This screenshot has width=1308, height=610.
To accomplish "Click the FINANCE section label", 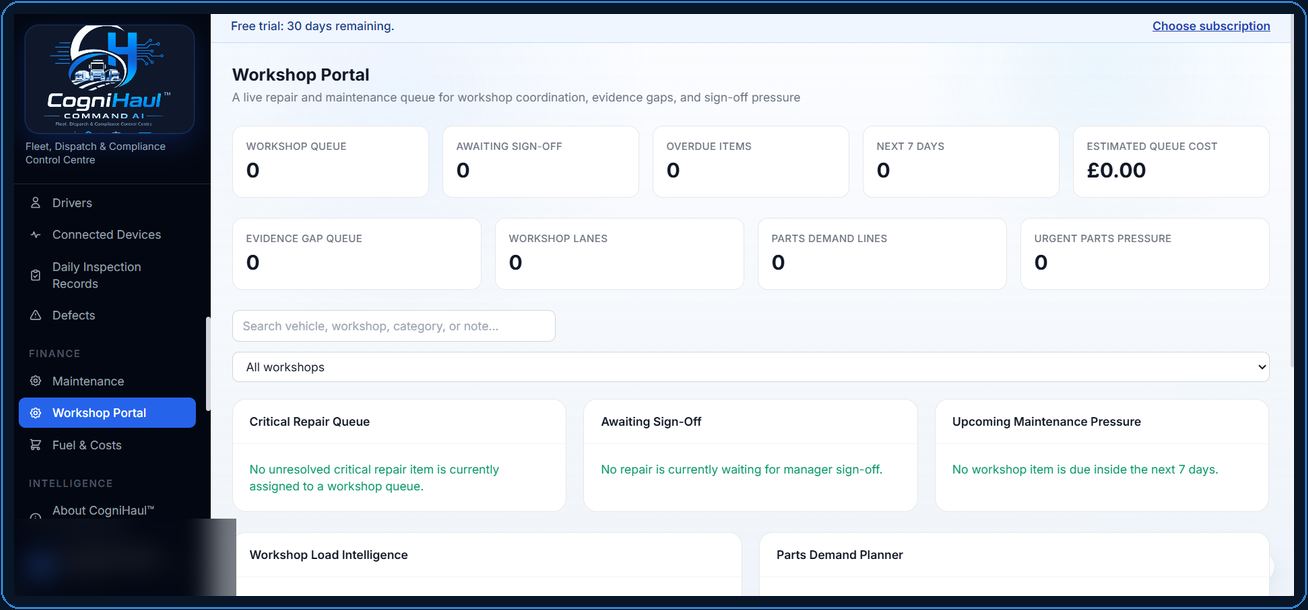I will [54, 354].
